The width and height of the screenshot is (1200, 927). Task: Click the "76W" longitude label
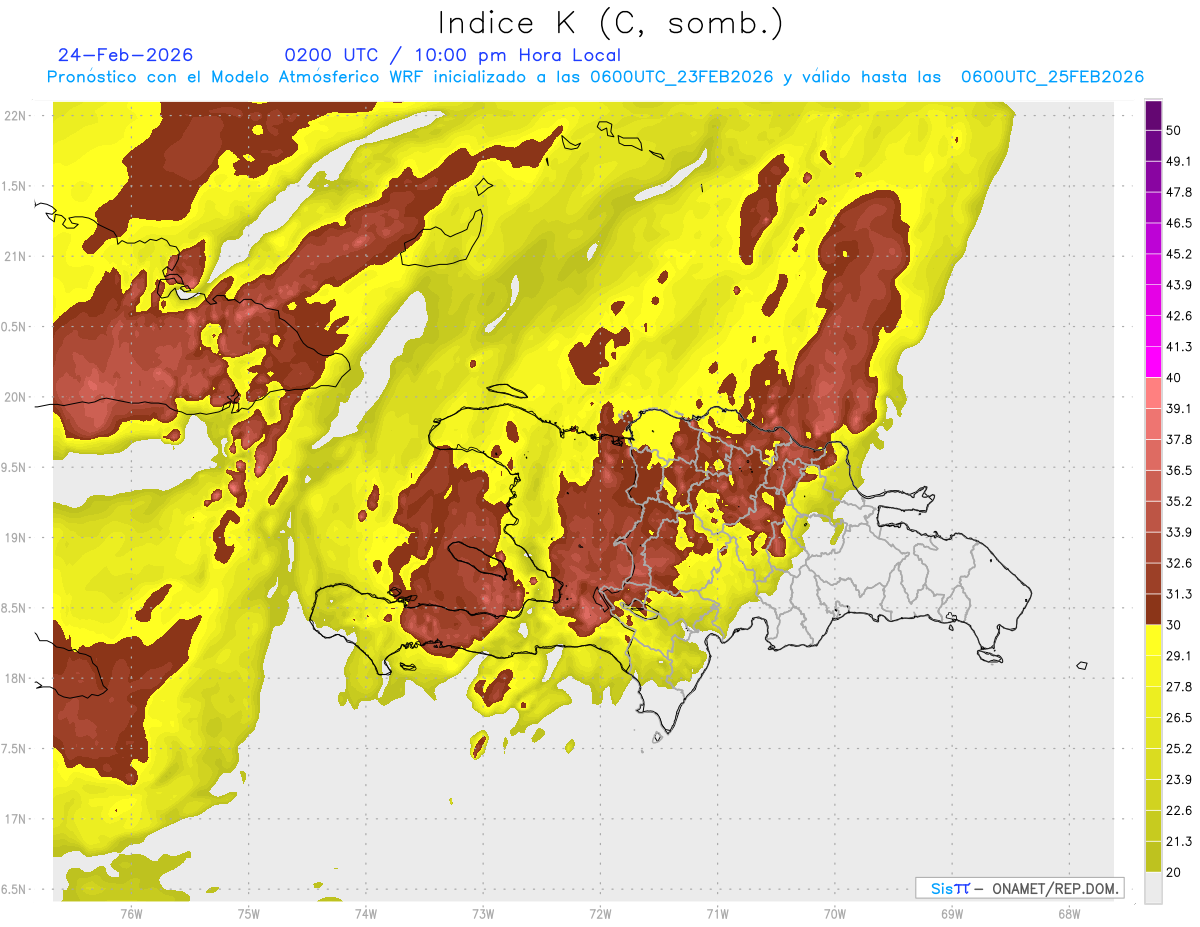(131, 912)
